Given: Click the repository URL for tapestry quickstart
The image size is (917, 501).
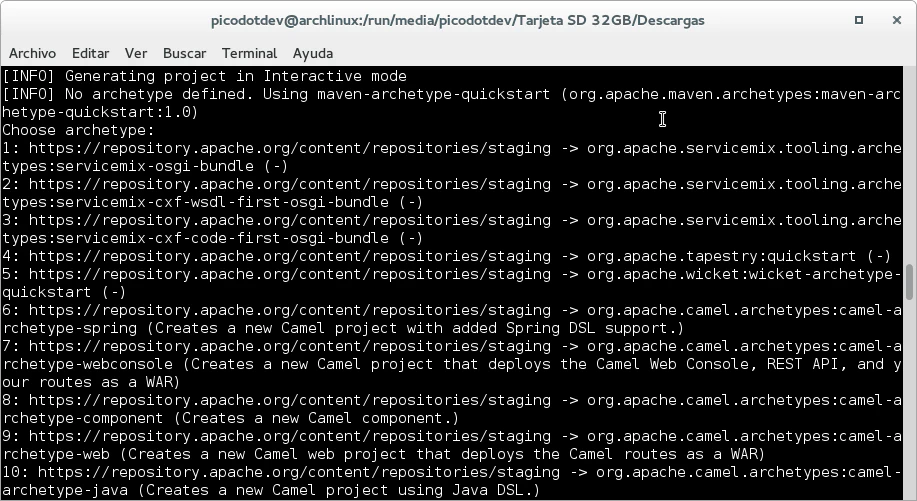Looking at the screenshot, I should coord(289,256).
